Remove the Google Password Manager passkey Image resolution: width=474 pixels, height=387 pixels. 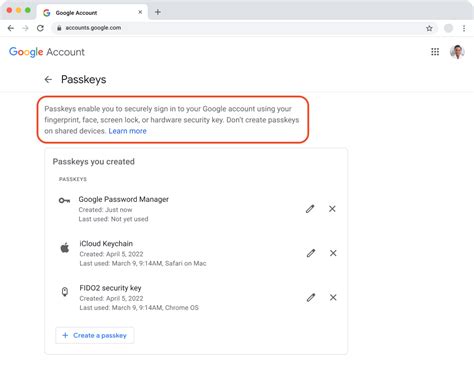(332, 209)
